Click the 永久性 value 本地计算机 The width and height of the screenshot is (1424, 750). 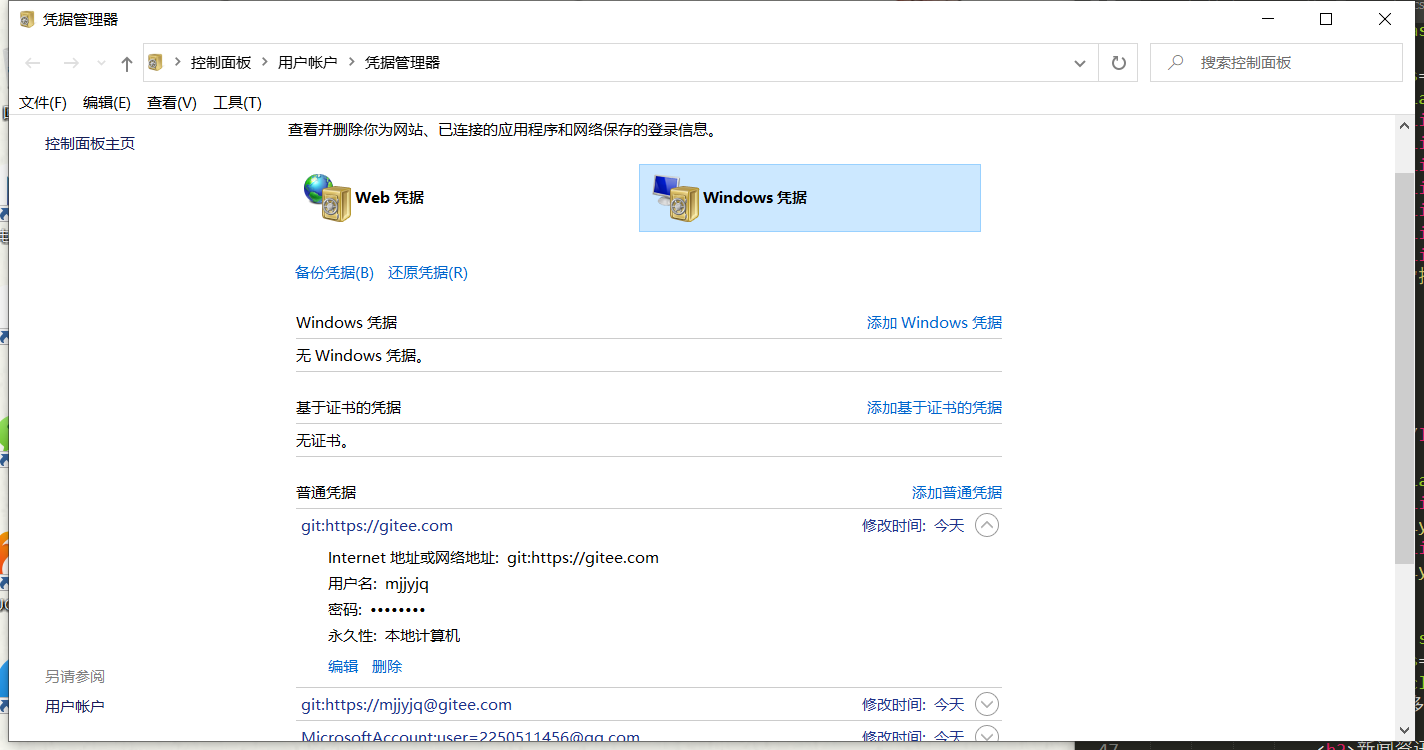click(x=423, y=636)
